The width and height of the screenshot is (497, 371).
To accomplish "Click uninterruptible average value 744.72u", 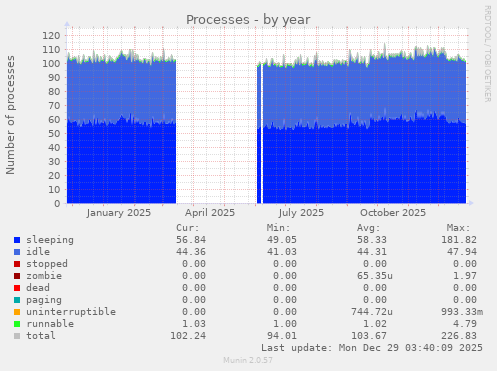I will coord(372,312).
